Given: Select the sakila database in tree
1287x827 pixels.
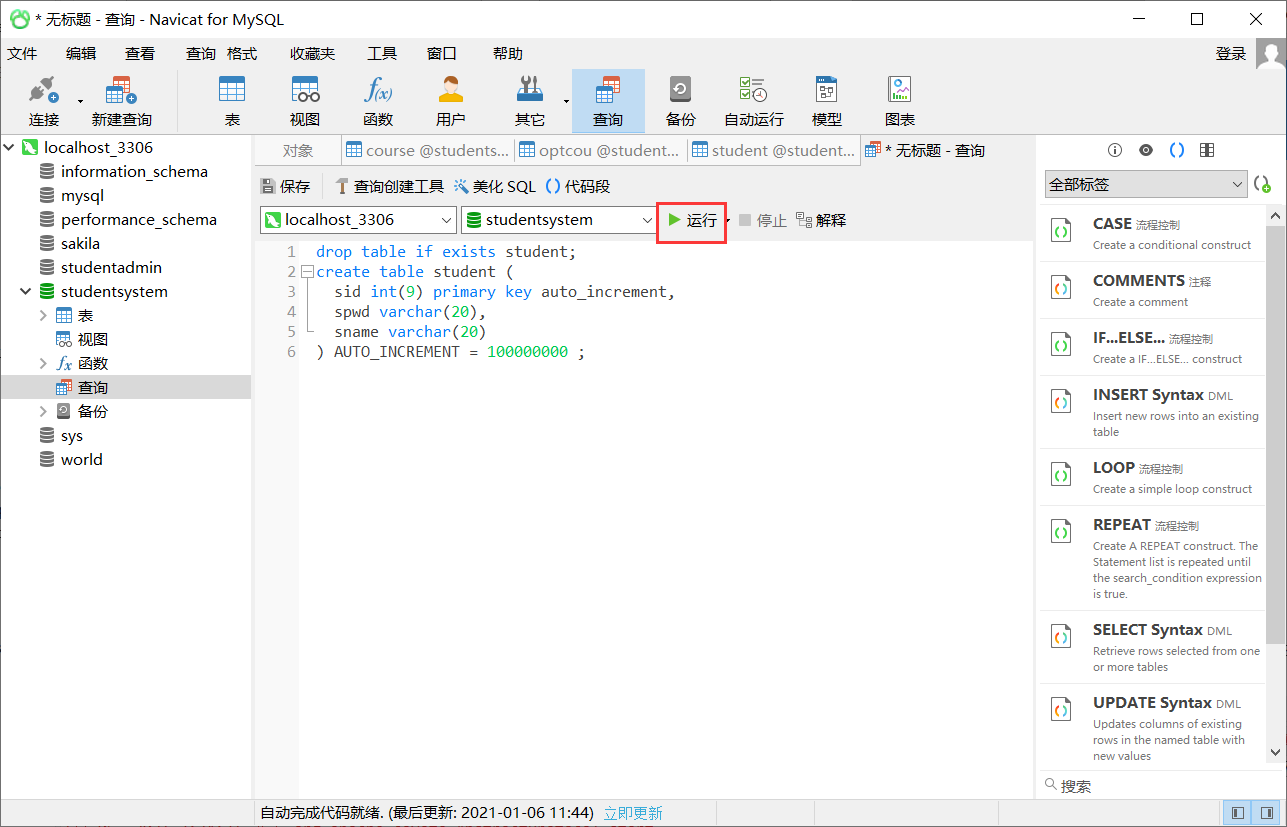Looking at the screenshot, I should [80, 244].
